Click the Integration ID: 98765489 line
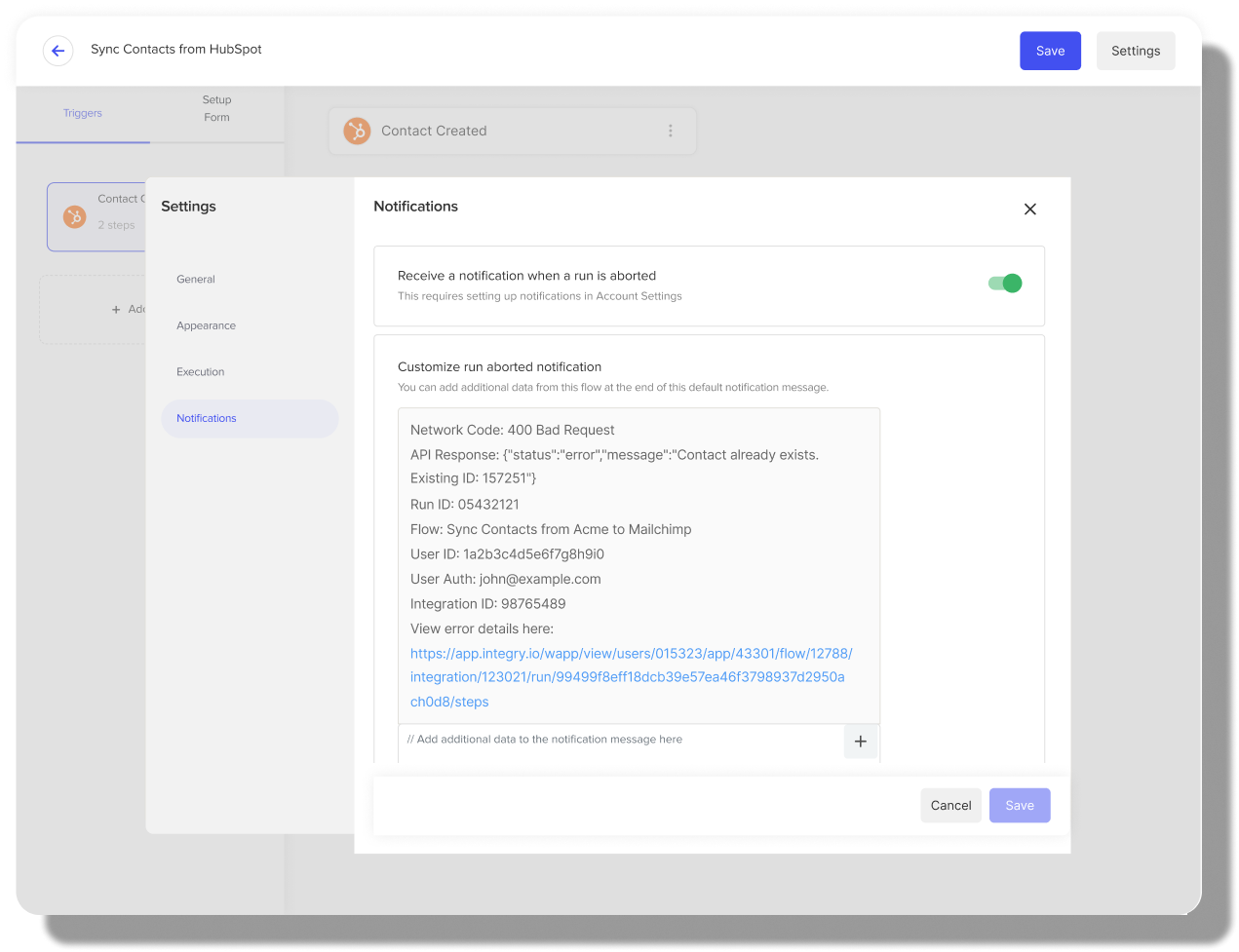This screenshot has width=1239, height=952. tap(488, 604)
